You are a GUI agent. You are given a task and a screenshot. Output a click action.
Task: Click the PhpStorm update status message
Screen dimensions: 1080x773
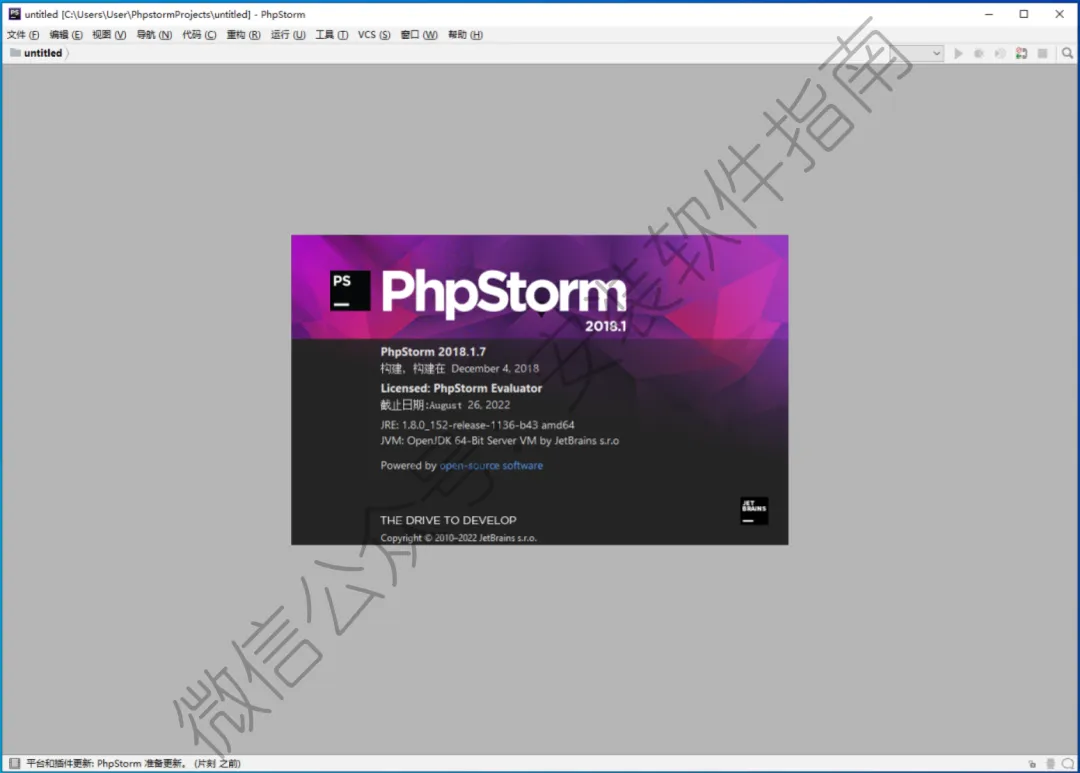(134, 763)
